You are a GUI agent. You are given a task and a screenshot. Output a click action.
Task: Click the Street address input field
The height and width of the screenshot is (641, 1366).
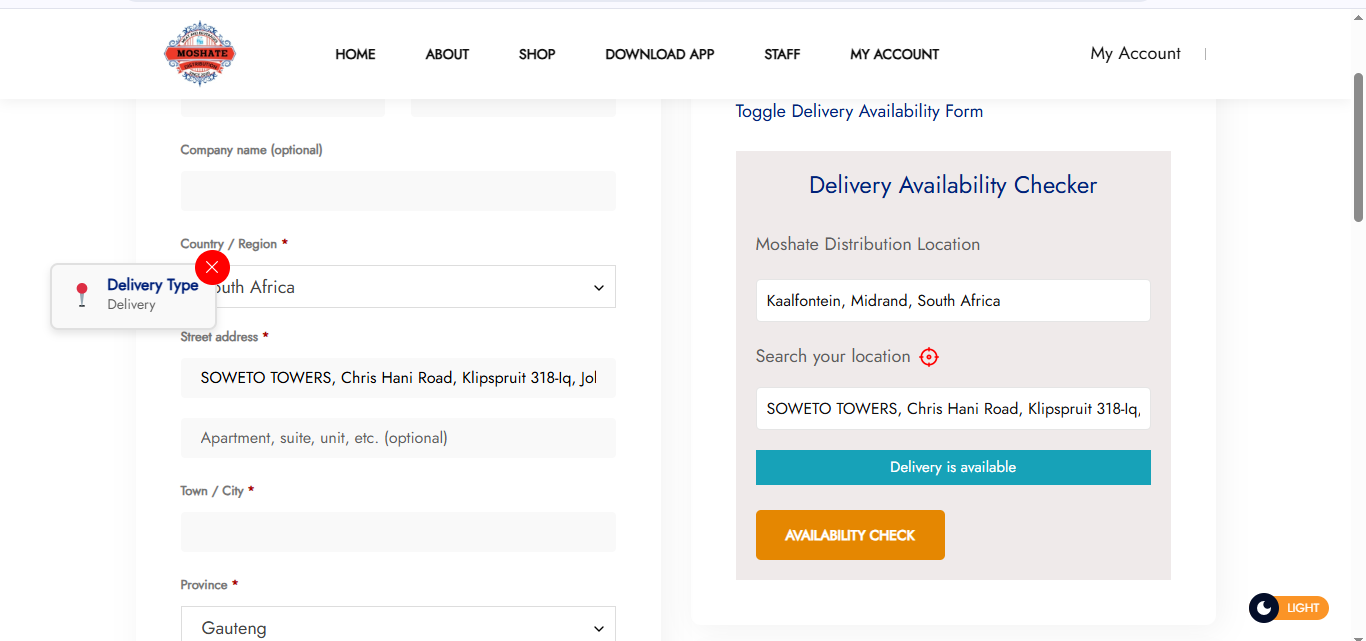click(398, 377)
